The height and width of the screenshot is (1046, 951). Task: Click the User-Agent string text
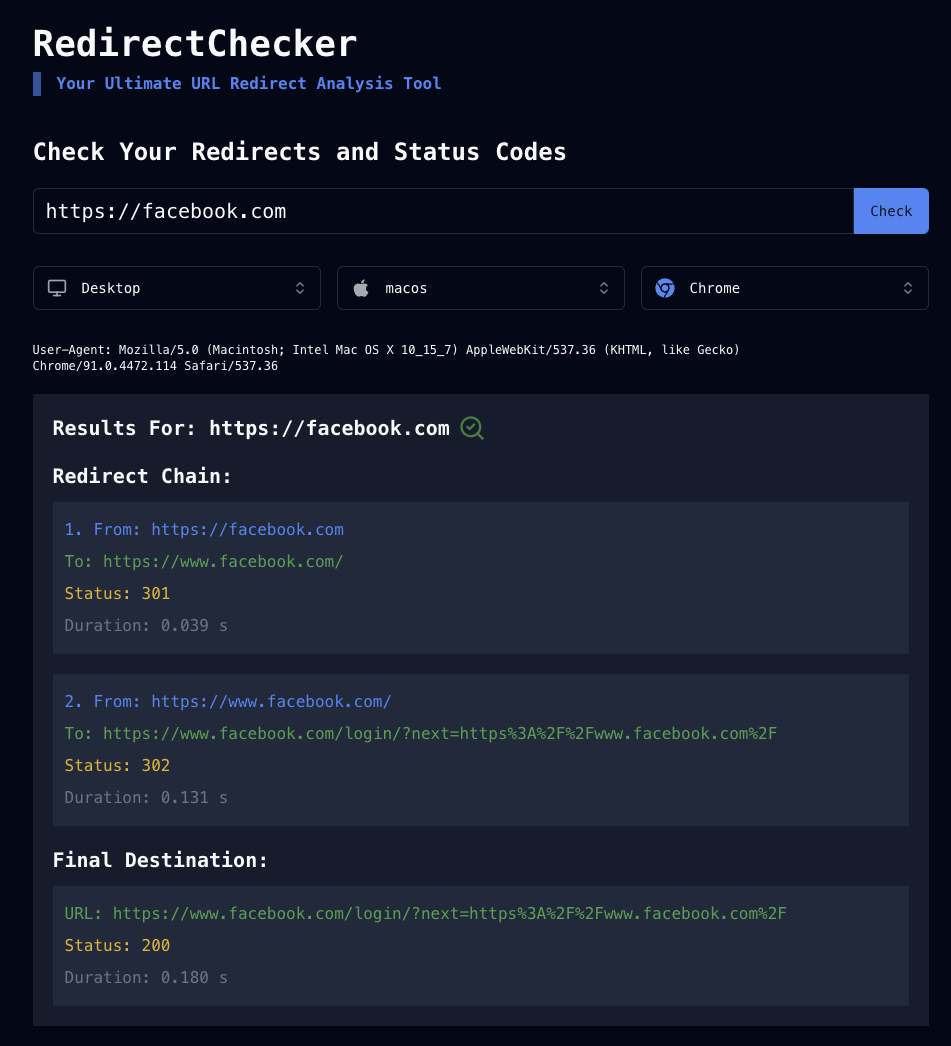[386, 358]
